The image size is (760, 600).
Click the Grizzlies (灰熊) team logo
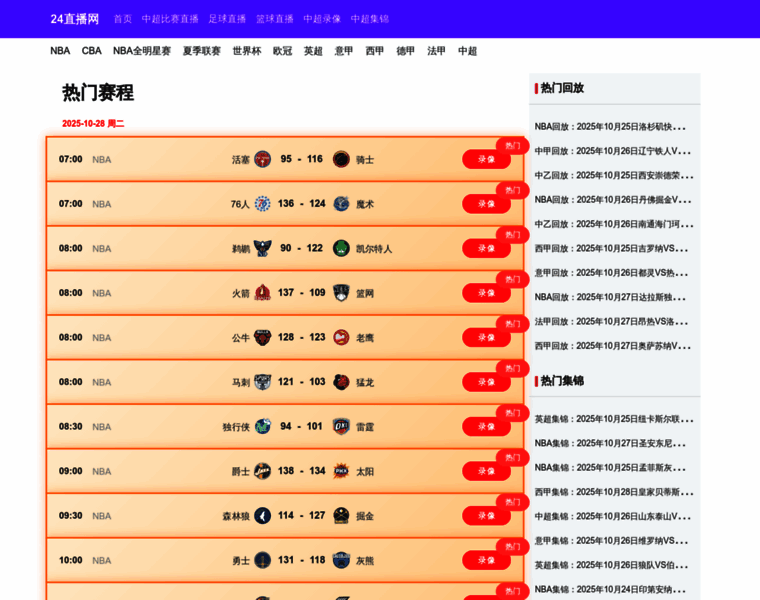click(x=341, y=560)
